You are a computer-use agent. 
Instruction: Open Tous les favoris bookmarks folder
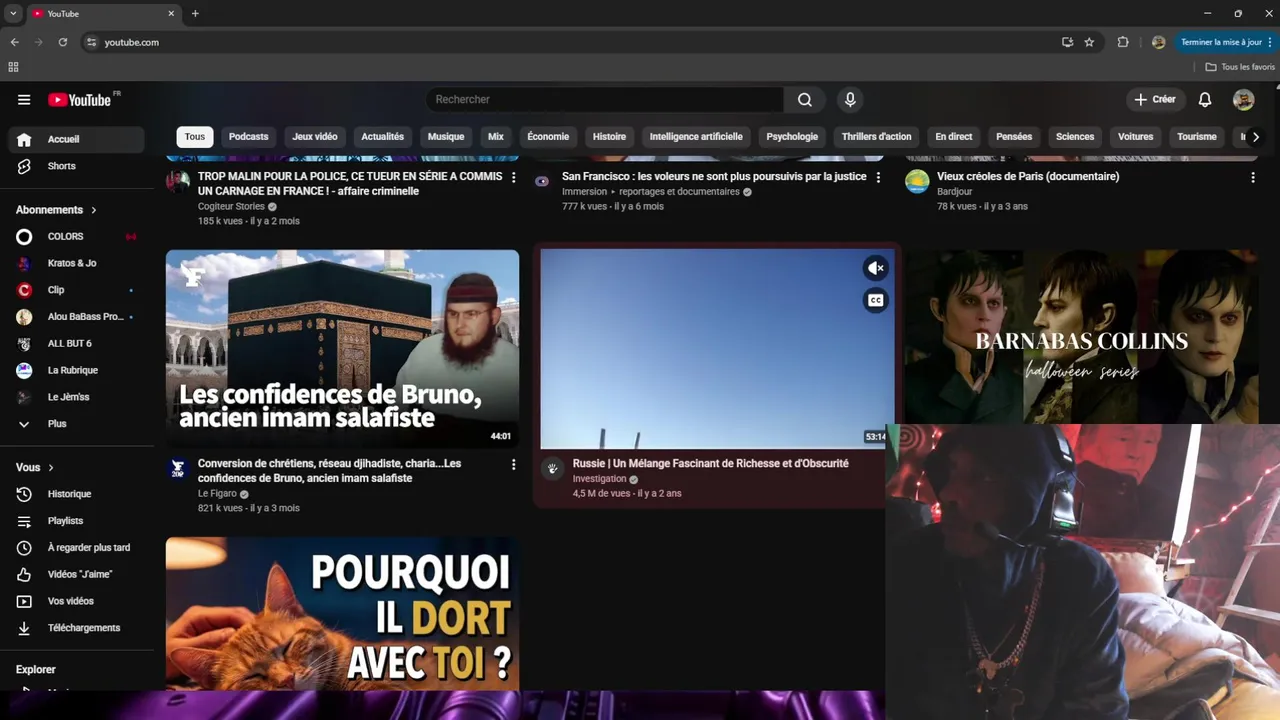coord(1240,67)
